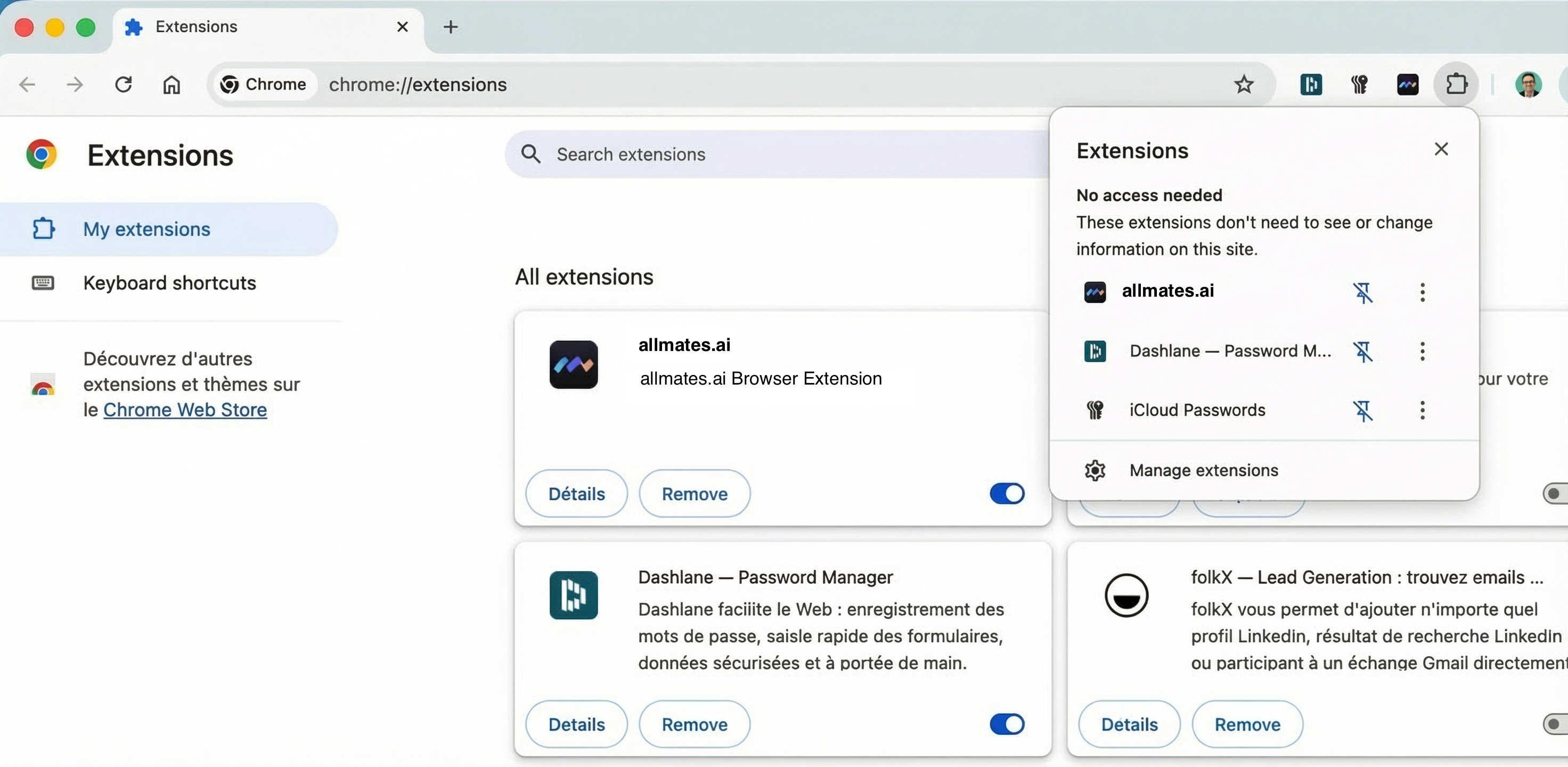Unpin allmates.ai from the toolbar
Screen dimensions: 1568x767
click(1363, 292)
